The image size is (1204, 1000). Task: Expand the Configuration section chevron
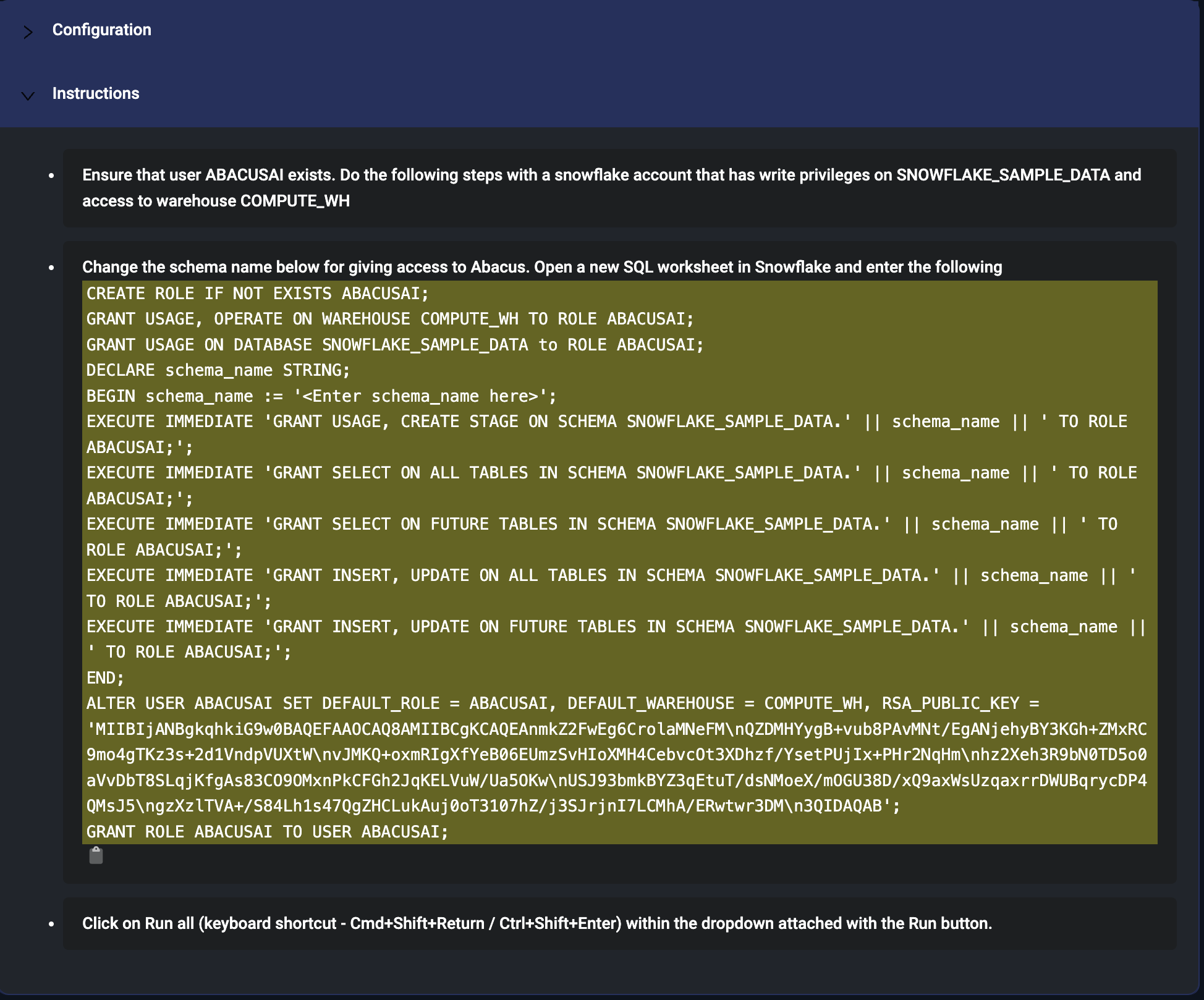coord(28,32)
